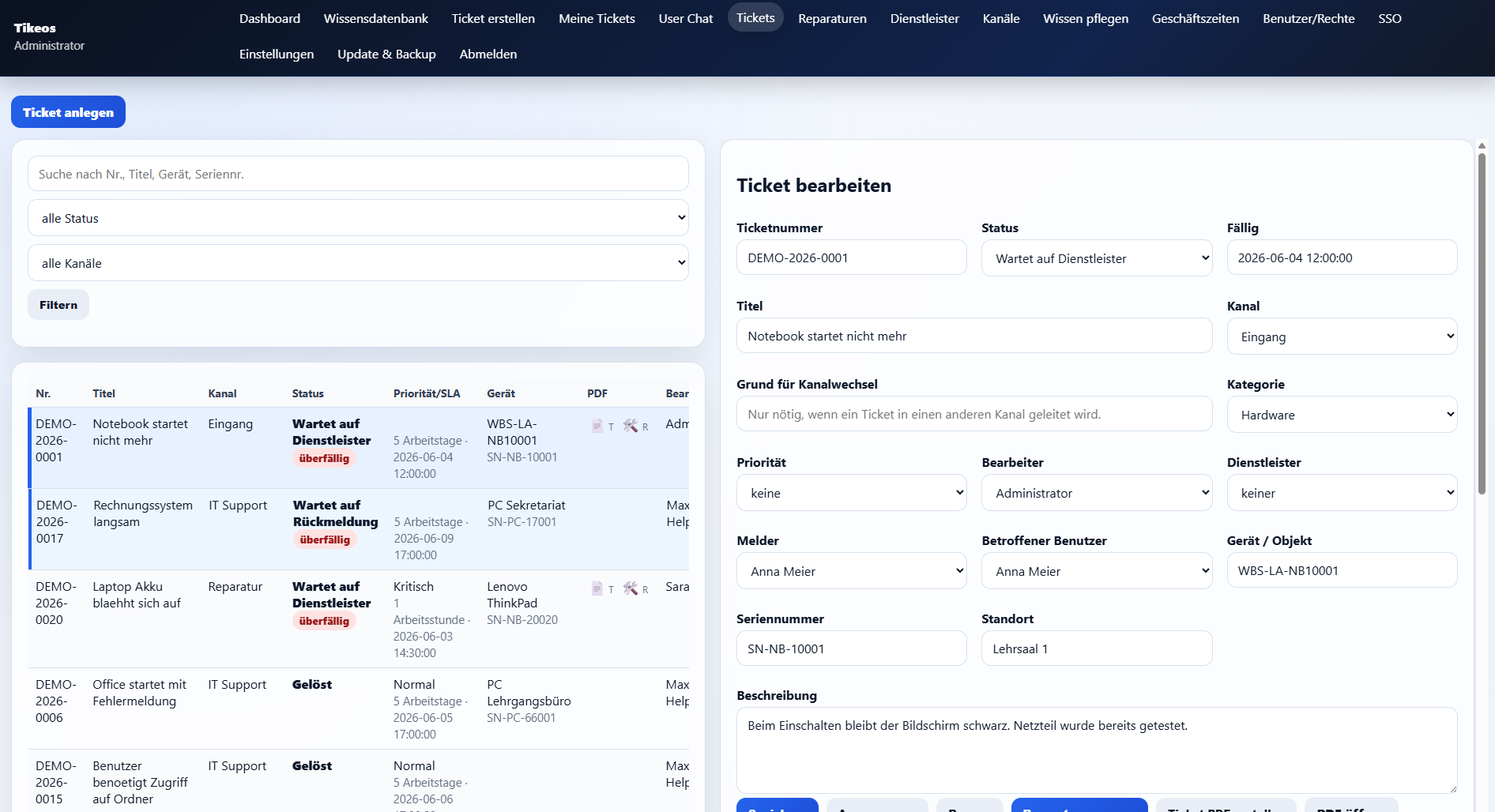Focus the 'Grund für Kanalwechsel' field
1495x812 pixels.
pos(974,414)
